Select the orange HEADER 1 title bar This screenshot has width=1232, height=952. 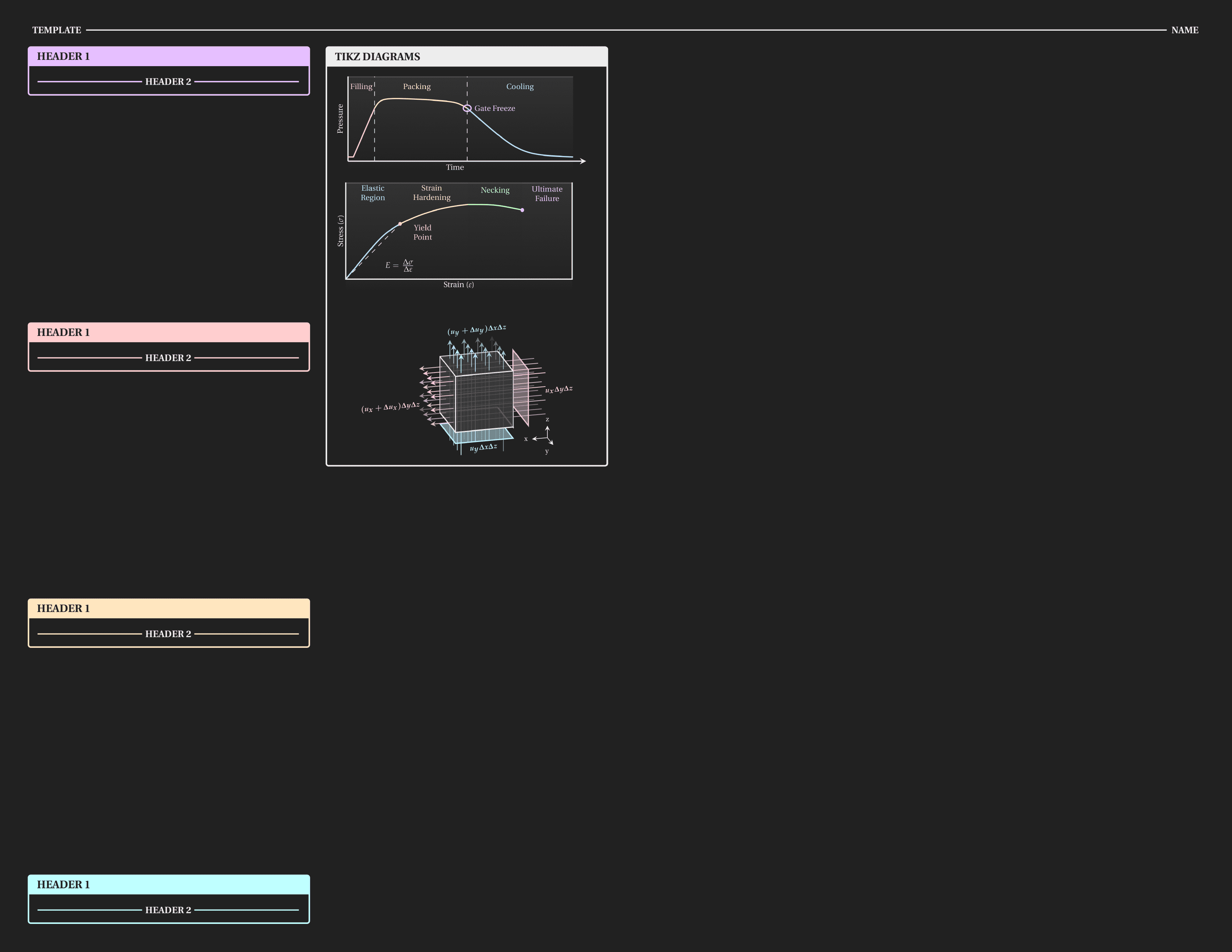tap(169, 609)
